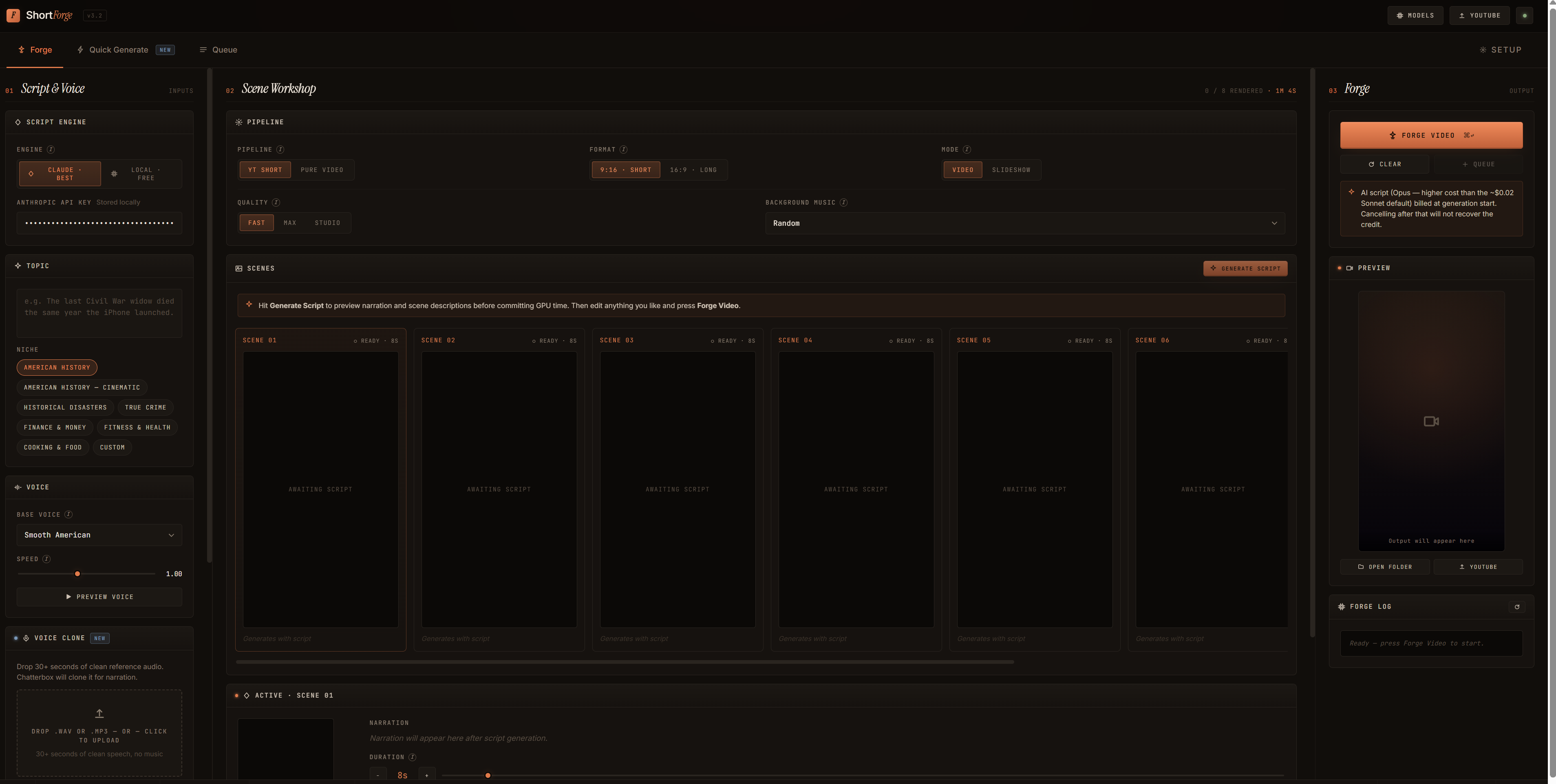Viewport: 1556px width, 784px height.
Task: Open the Models button in header
Action: [1415, 16]
